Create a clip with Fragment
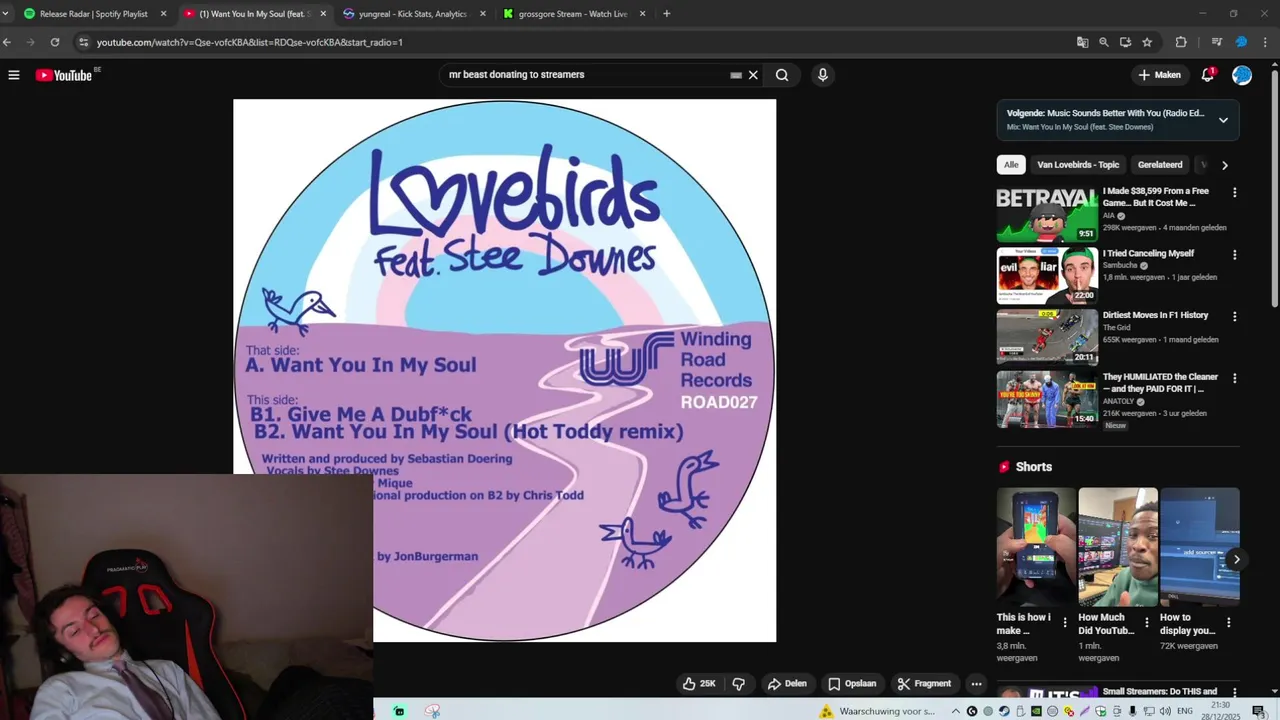 point(924,684)
